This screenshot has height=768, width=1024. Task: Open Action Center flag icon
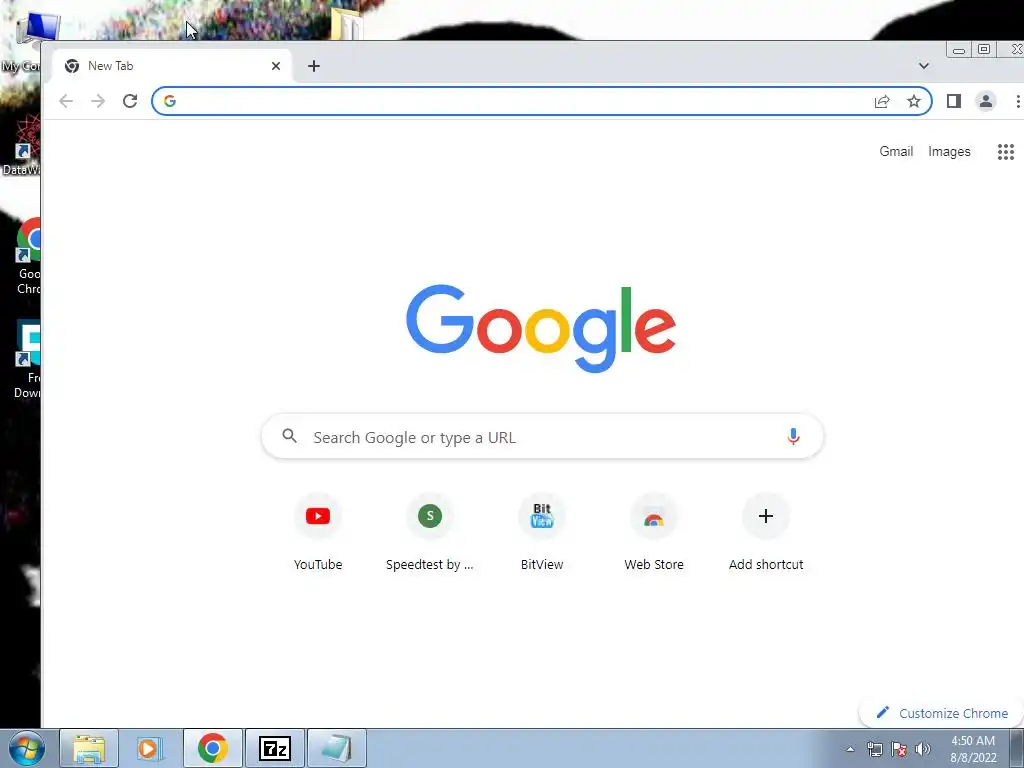(899, 749)
